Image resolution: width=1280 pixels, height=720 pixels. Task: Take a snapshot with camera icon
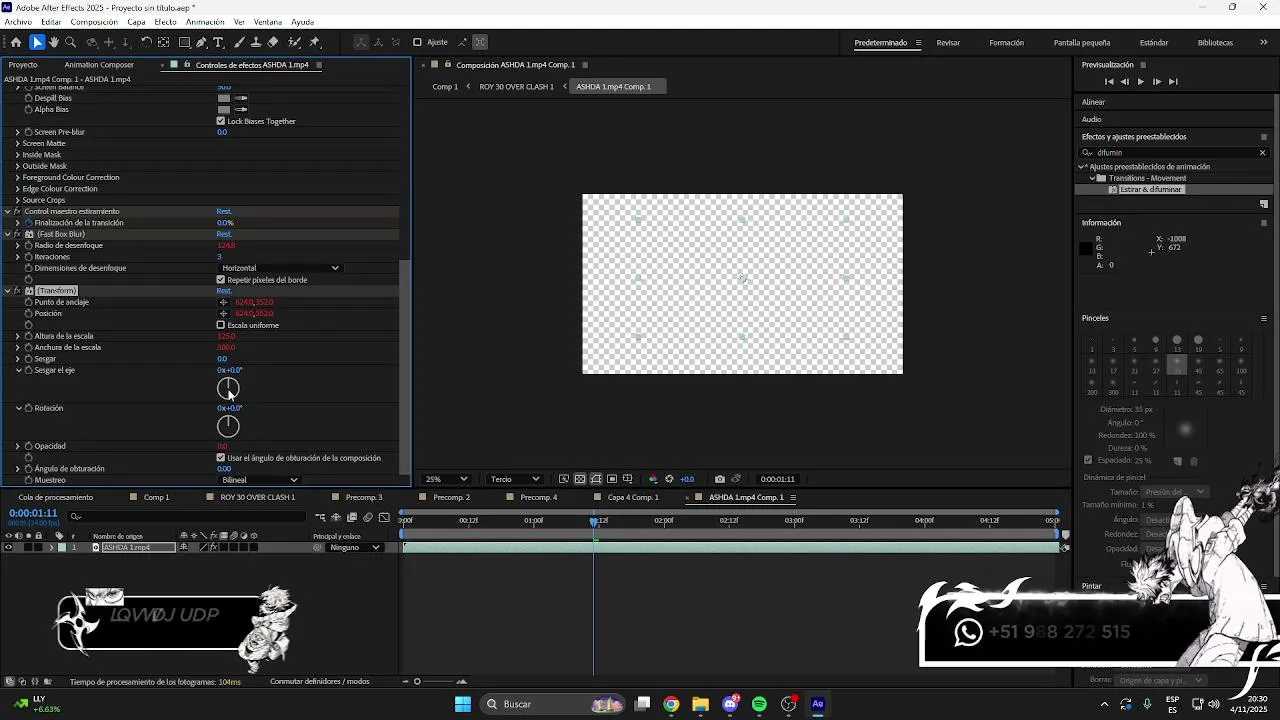tap(720, 479)
